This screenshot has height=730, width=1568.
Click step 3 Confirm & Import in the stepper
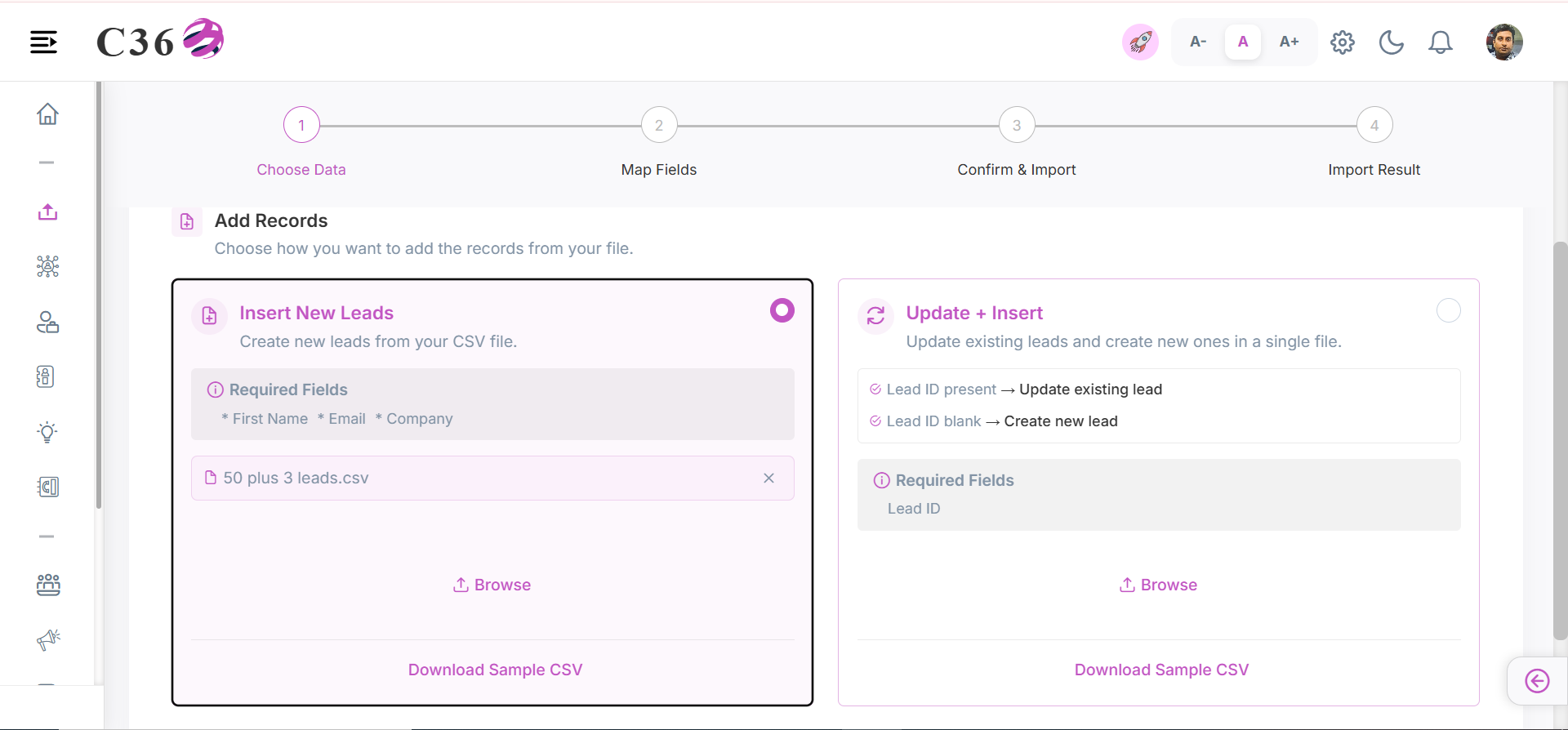[x=1017, y=125]
